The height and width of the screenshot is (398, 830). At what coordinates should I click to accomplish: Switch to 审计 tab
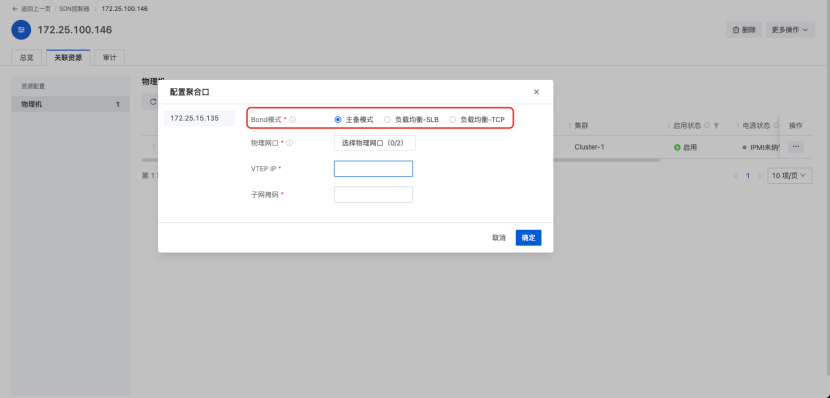(x=110, y=58)
